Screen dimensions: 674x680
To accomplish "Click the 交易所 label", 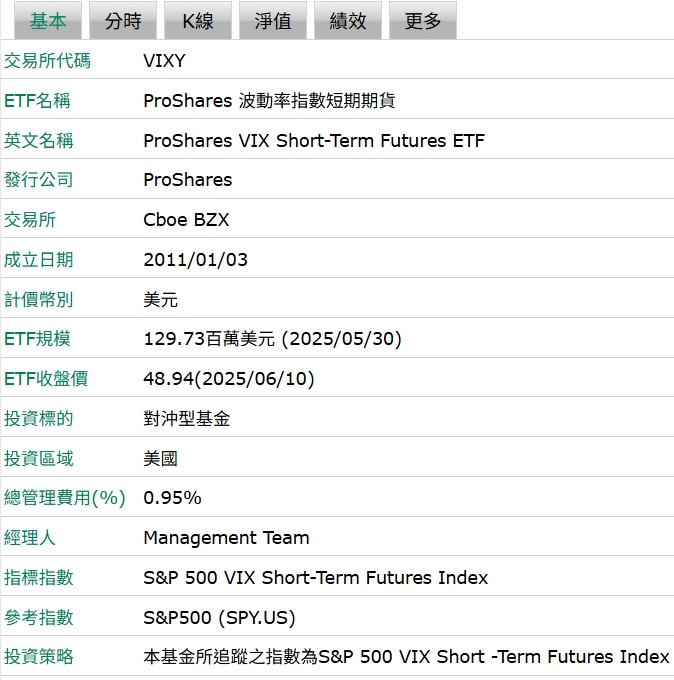I will pyautogui.click(x=30, y=220).
